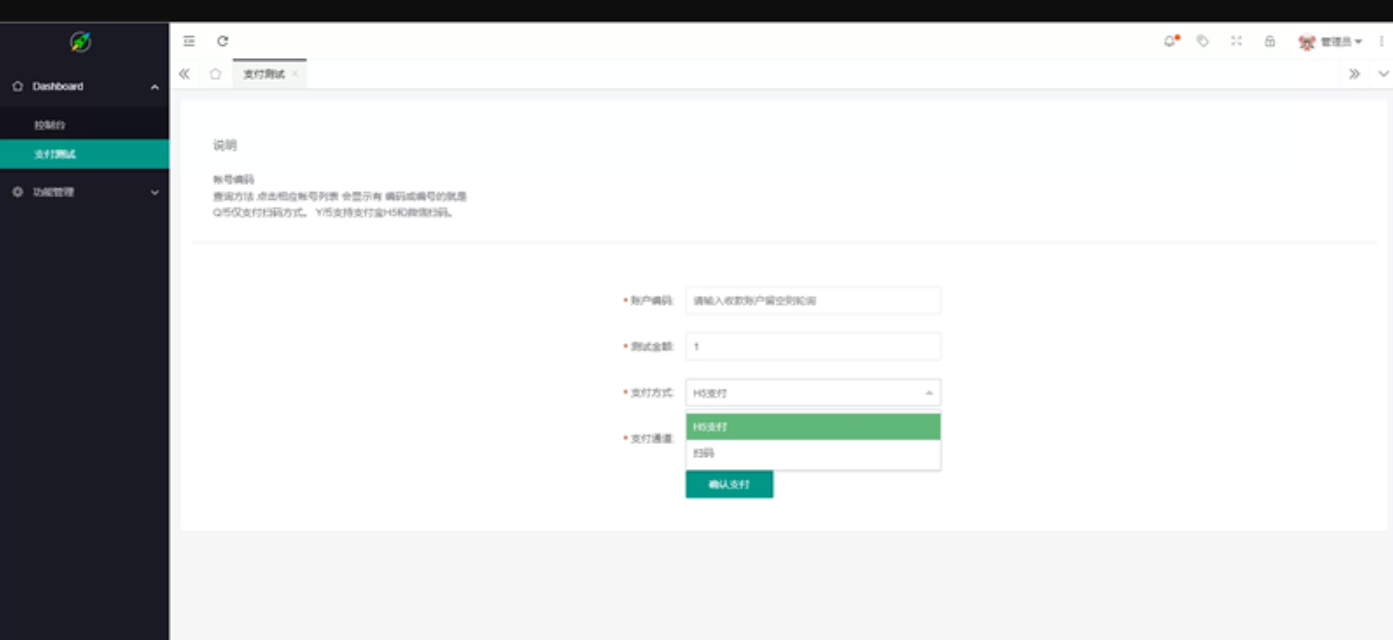Click the sidebar collapse menu icon

pyautogui.click(x=189, y=41)
